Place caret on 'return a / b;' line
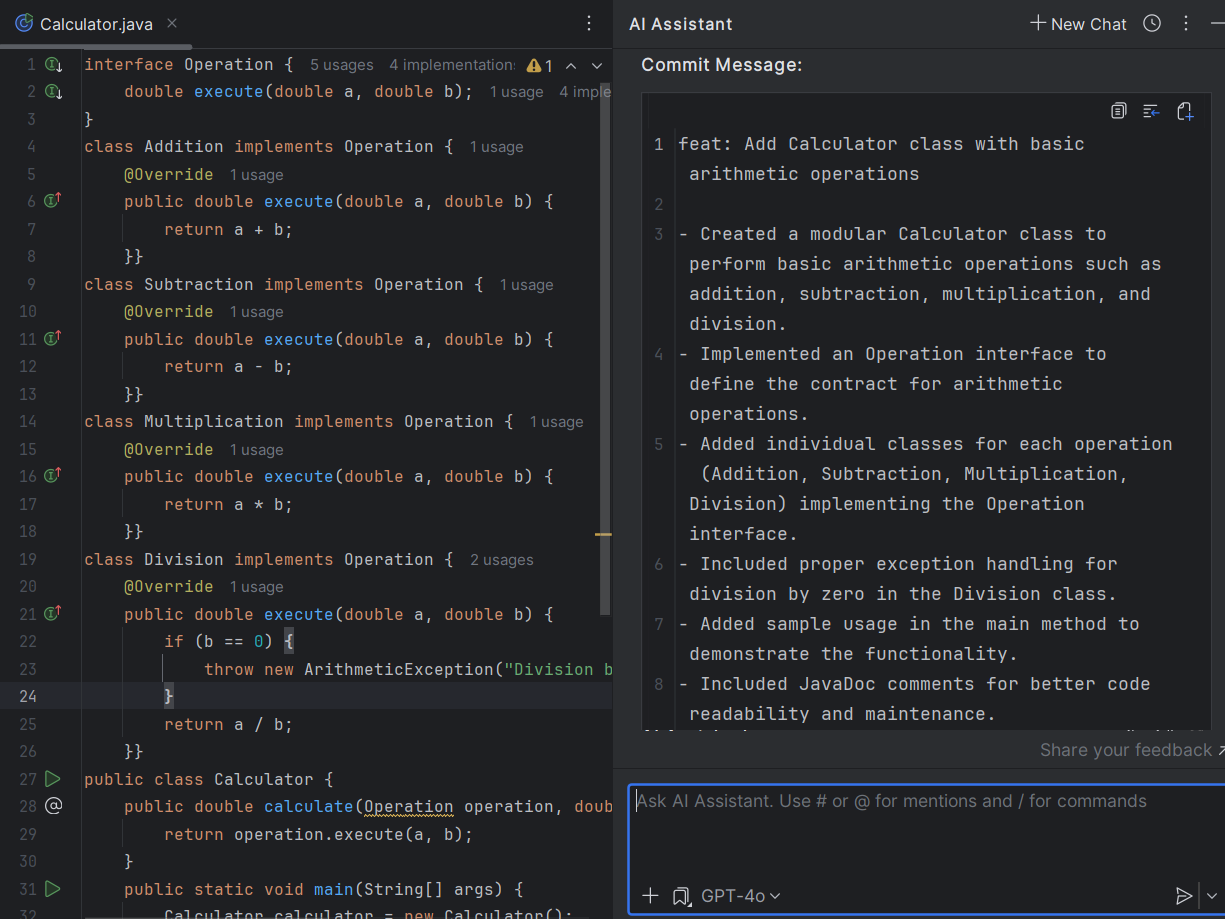Screen dimensions: 1225x919 (x=228, y=724)
